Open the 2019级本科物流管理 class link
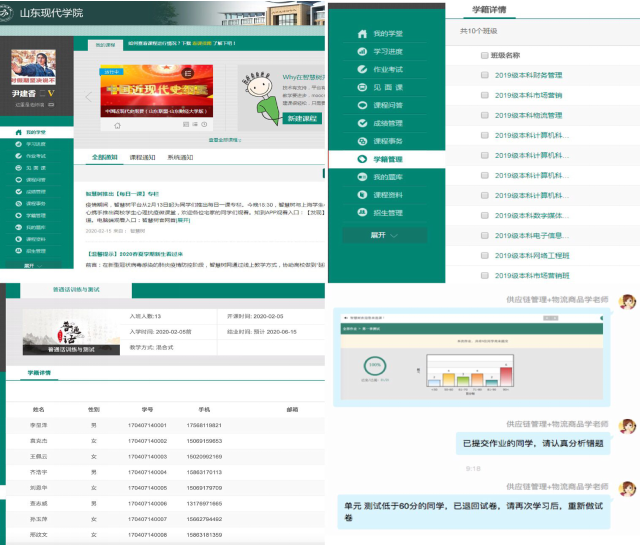 (x=528, y=115)
